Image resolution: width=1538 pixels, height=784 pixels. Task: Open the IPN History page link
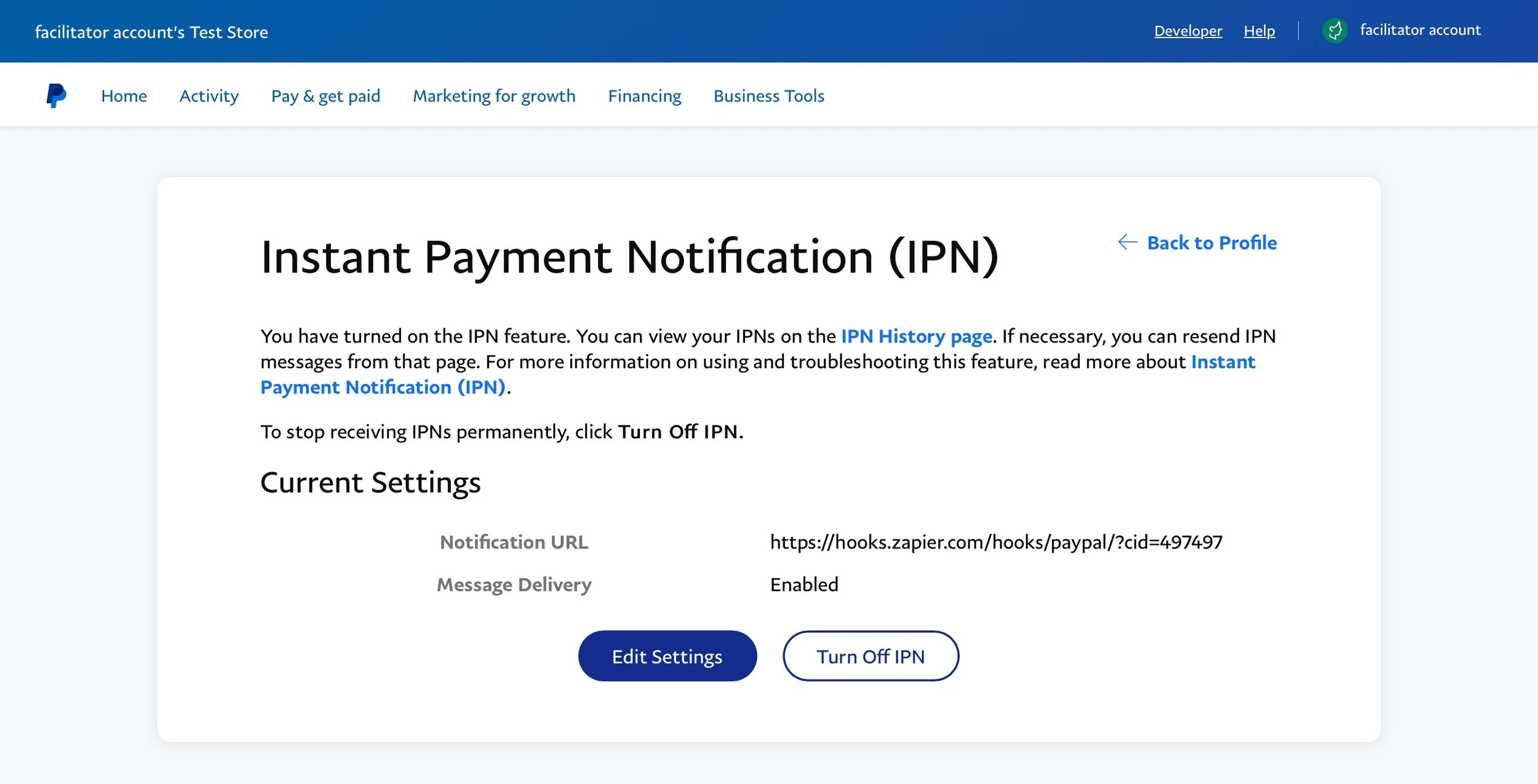click(x=917, y=336)
